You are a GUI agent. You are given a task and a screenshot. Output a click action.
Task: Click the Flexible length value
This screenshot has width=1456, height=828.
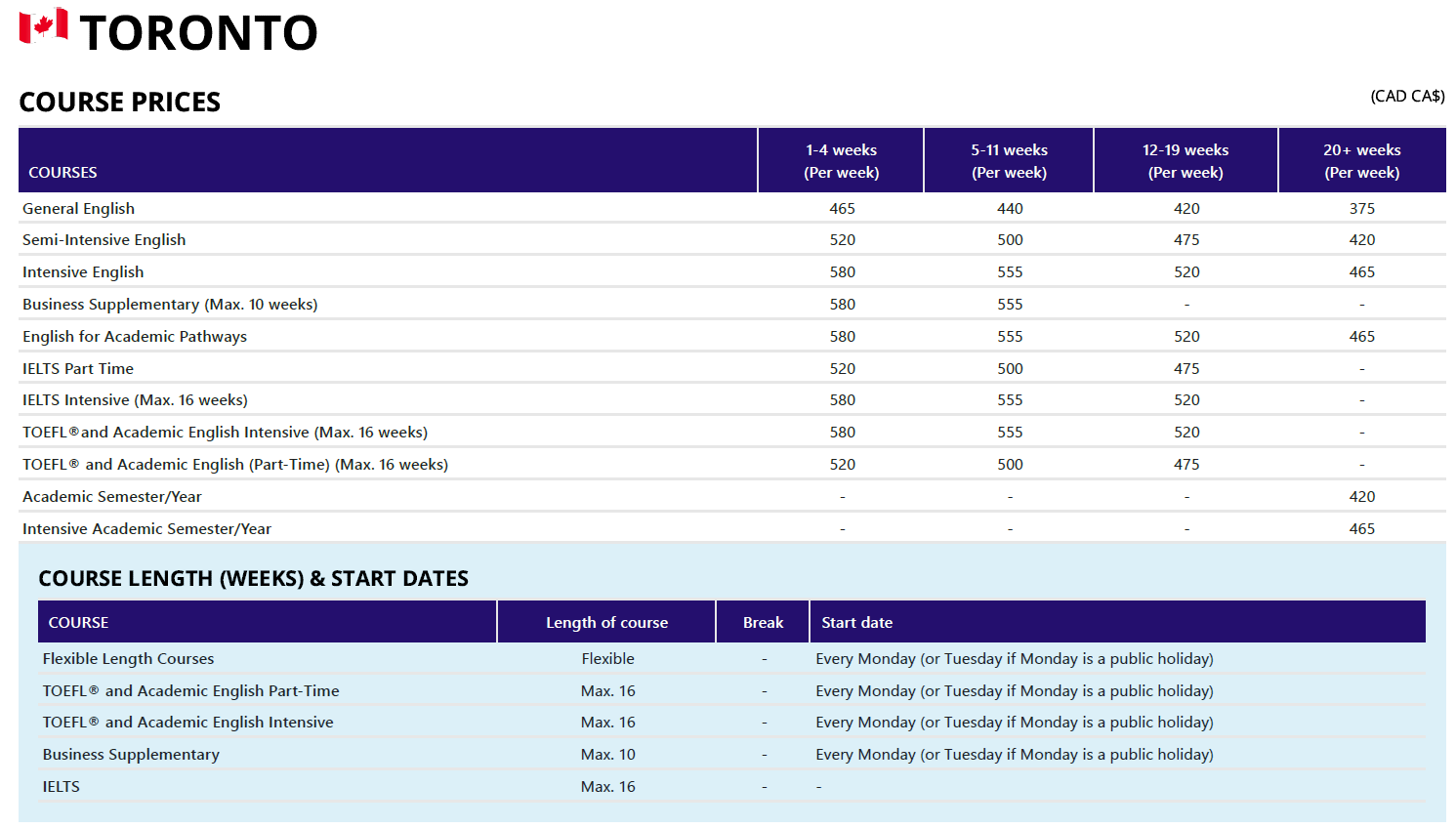607,659
